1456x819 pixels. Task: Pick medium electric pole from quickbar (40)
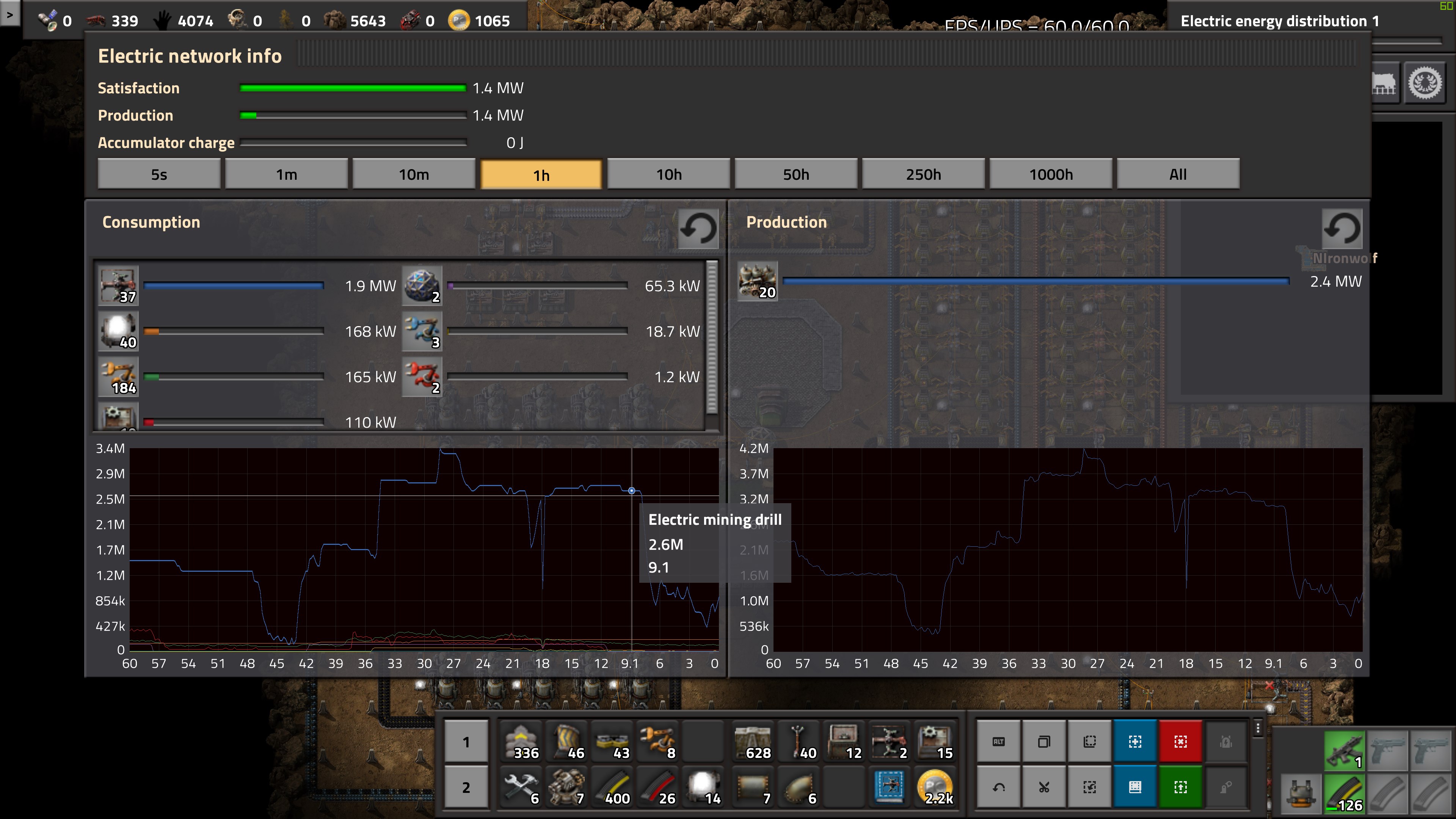798,742
